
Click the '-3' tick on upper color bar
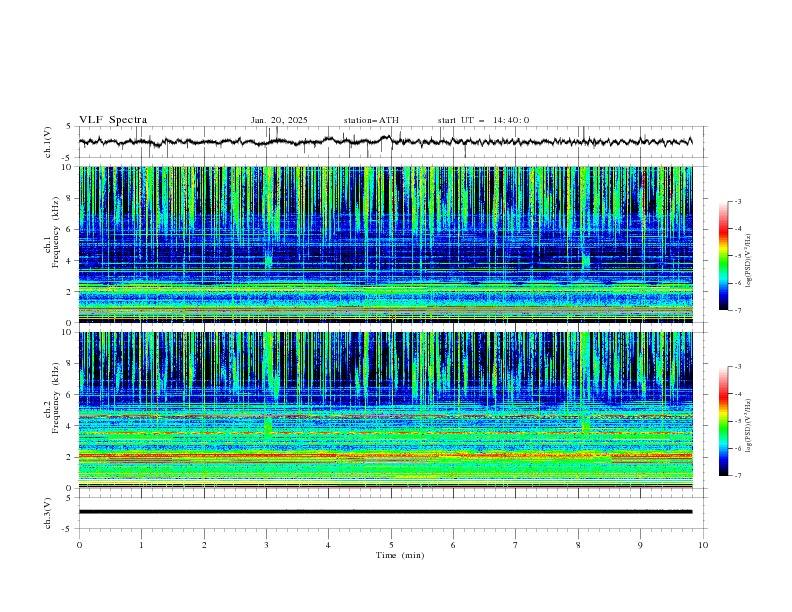737,201
